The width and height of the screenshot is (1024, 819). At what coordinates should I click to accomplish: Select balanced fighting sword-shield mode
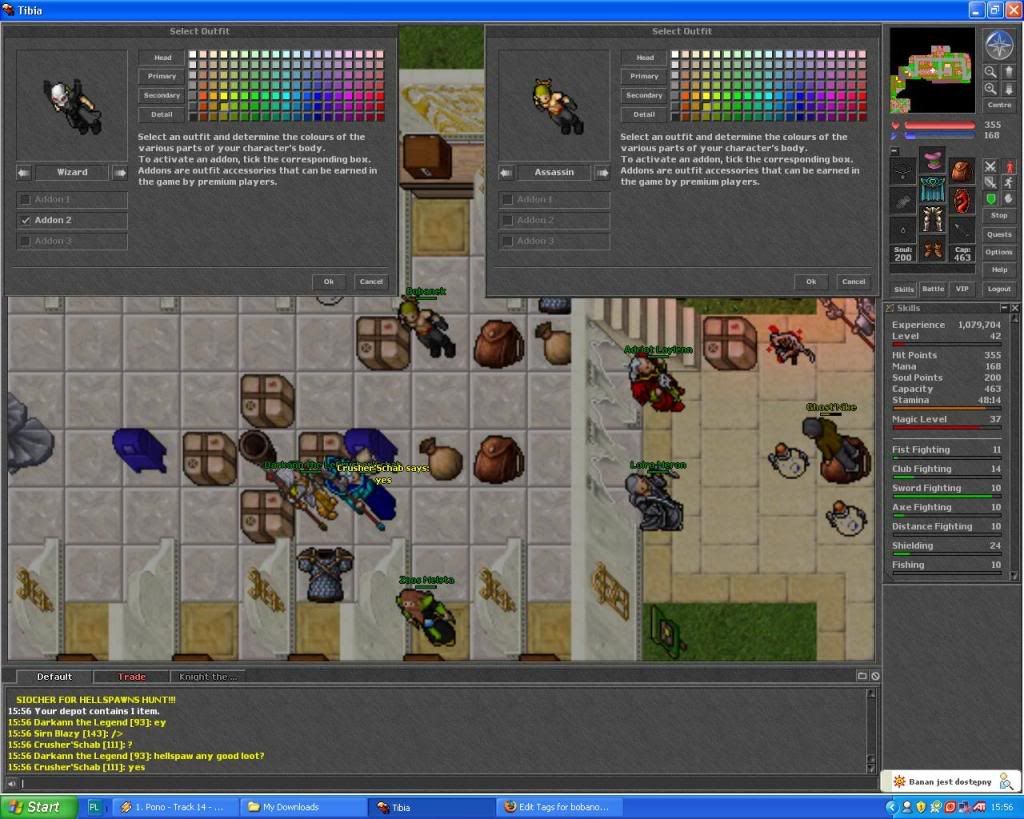point(991,182)
